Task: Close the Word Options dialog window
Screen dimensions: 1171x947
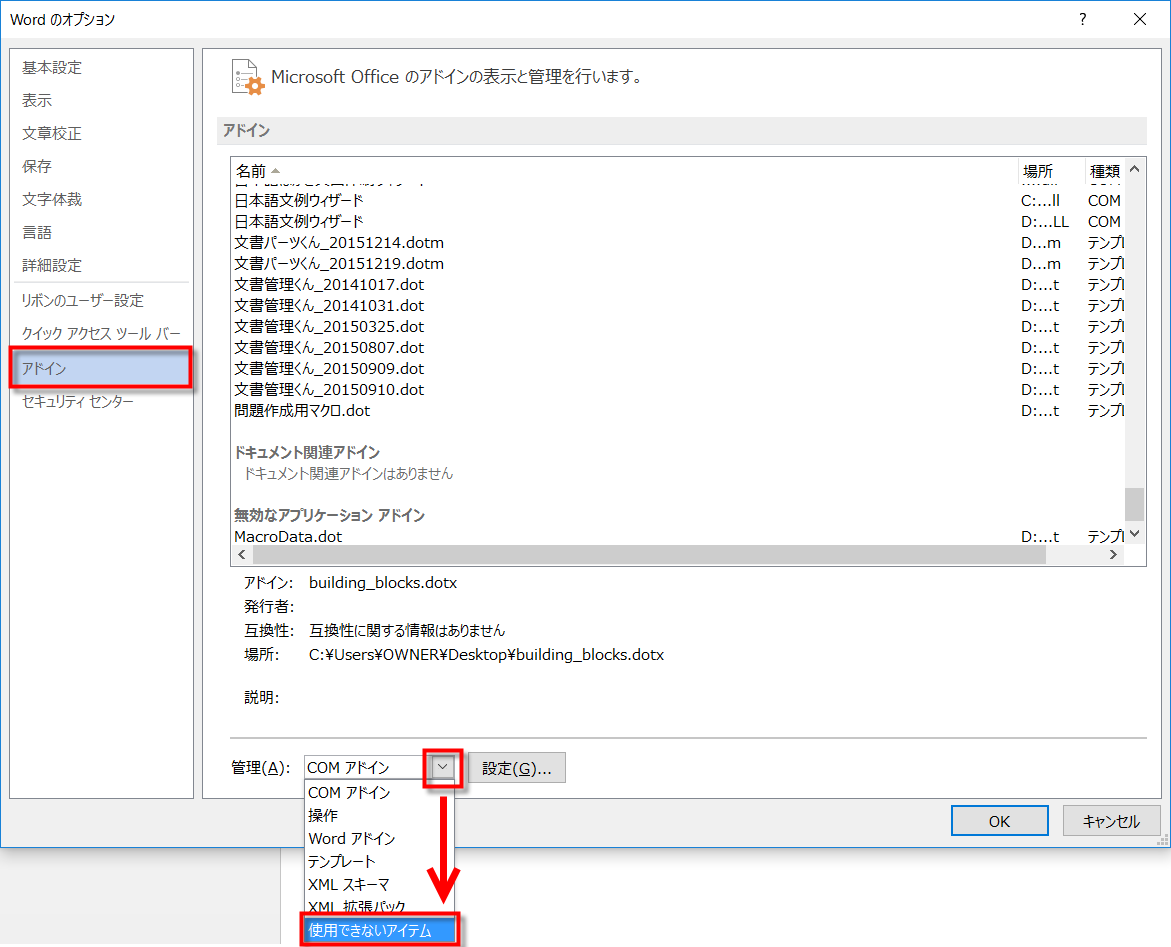Action: tap(1139, 19)
